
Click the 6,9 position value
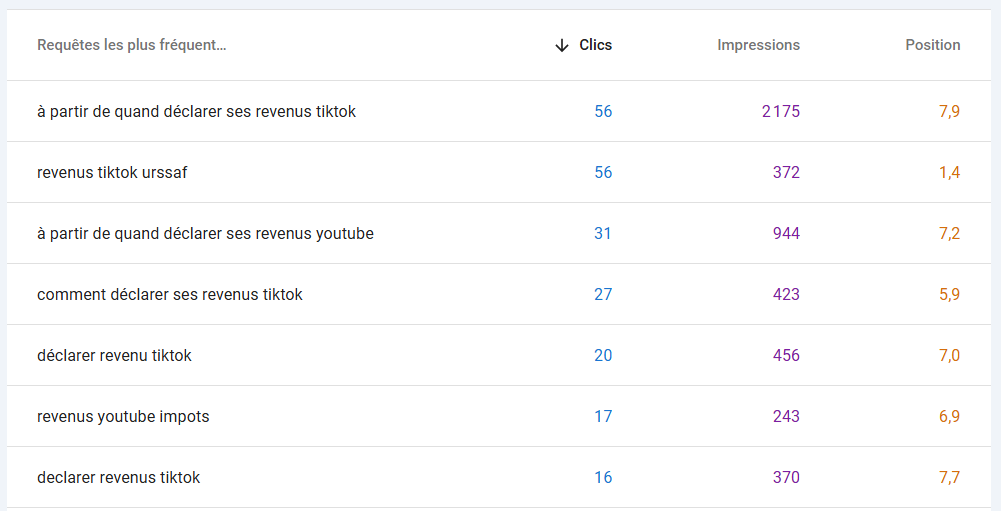[x=949, y=416]
